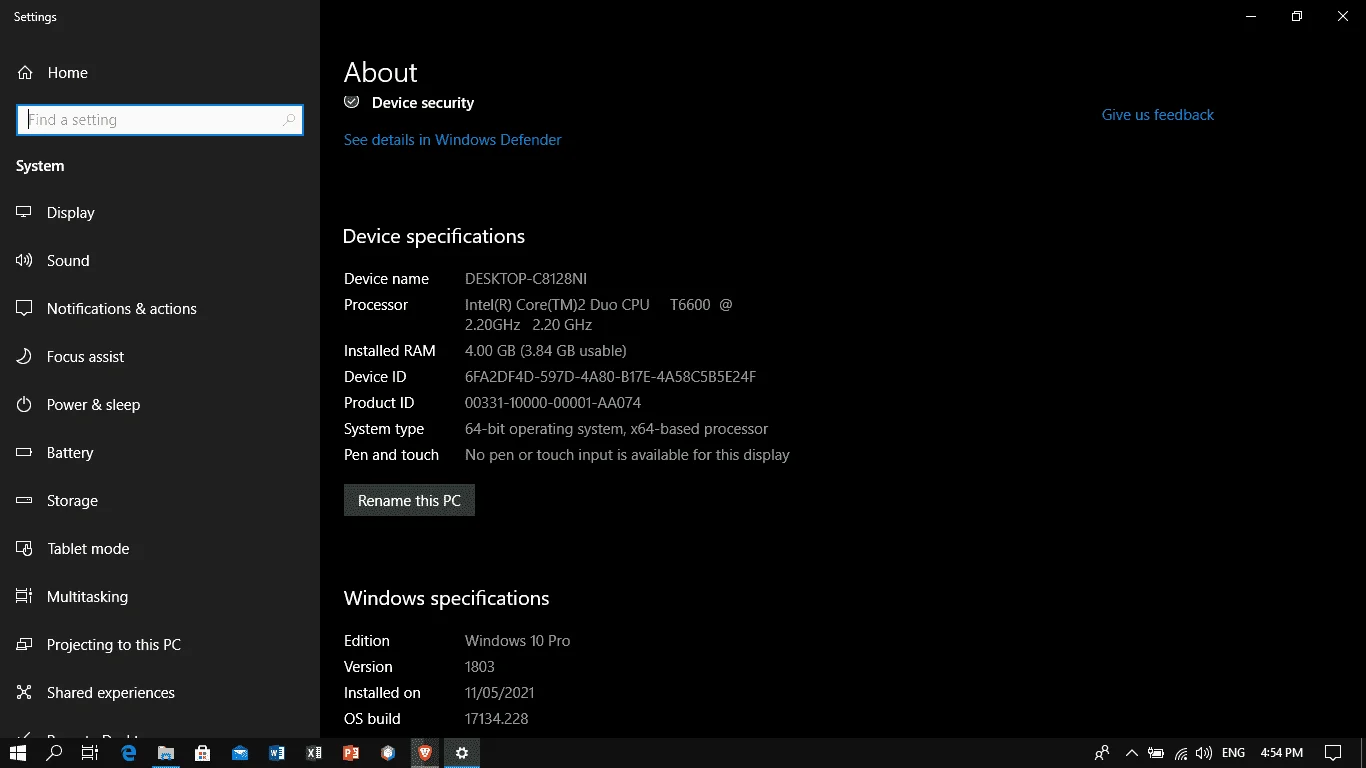Click the search magnifier in Find a setting

pyautogui.click(x=289, y=120)
